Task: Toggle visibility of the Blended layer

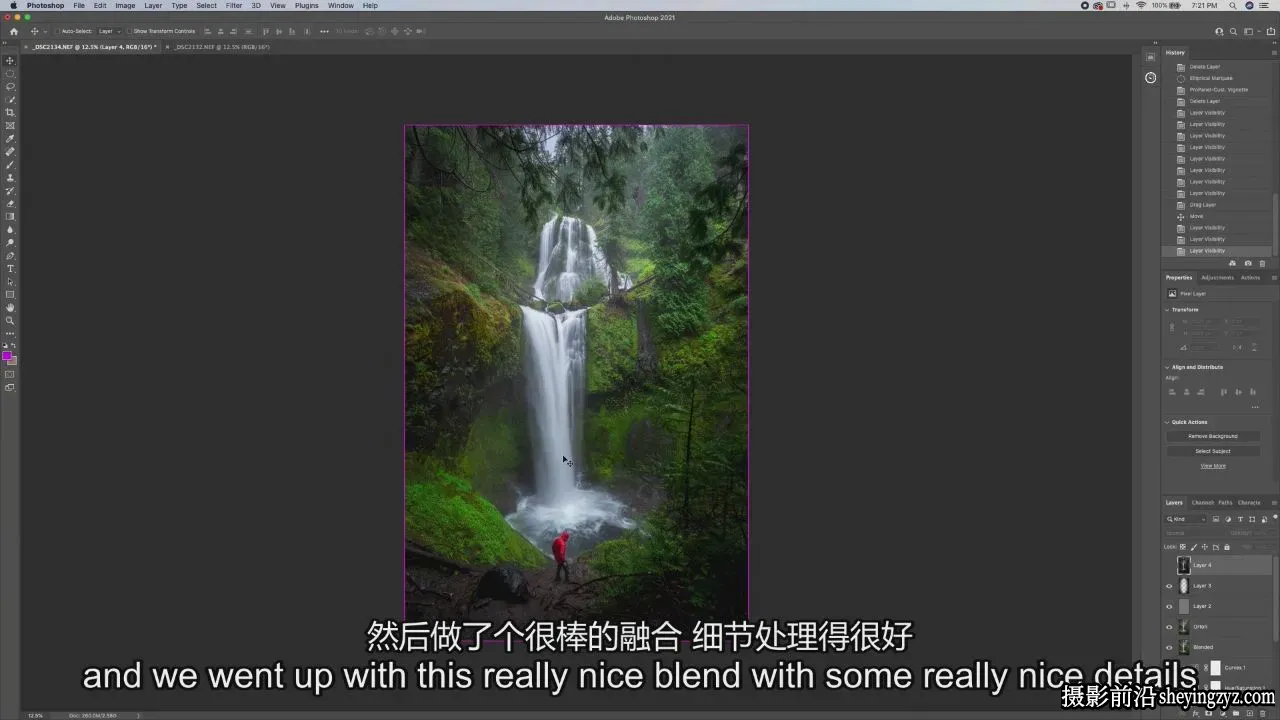Action: [1169, 647]
